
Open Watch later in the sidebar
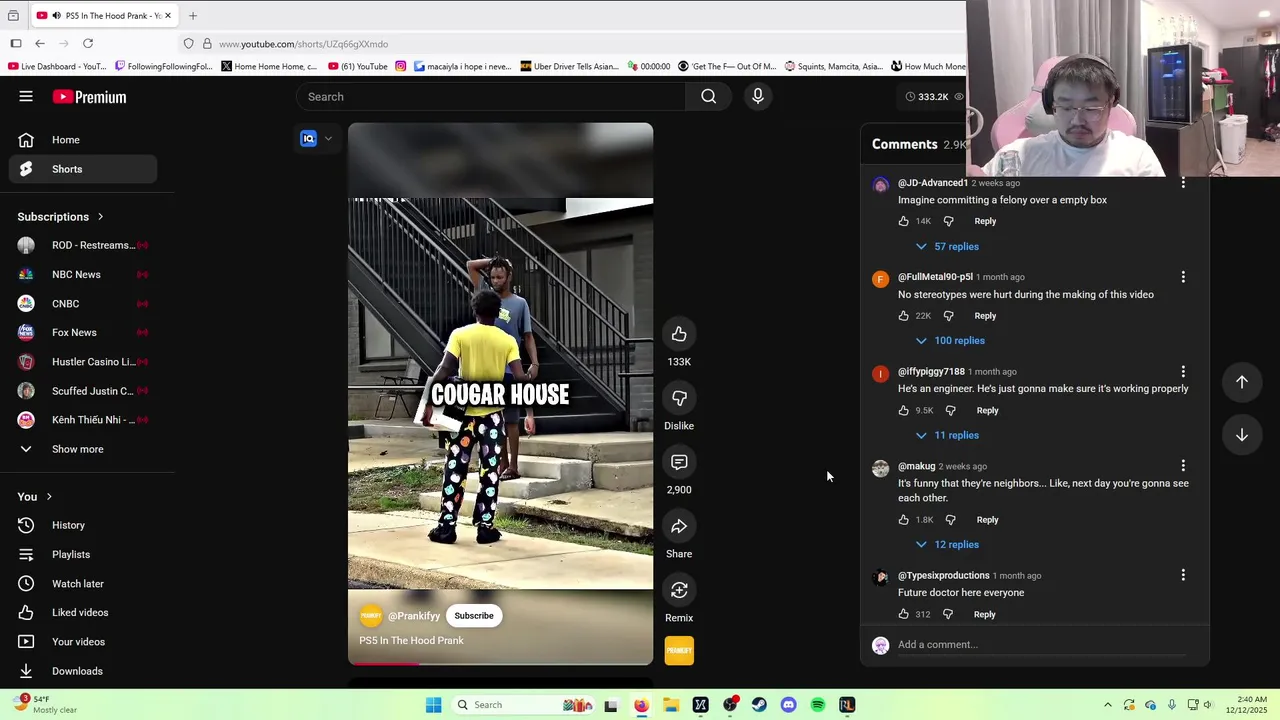[83, 584]
